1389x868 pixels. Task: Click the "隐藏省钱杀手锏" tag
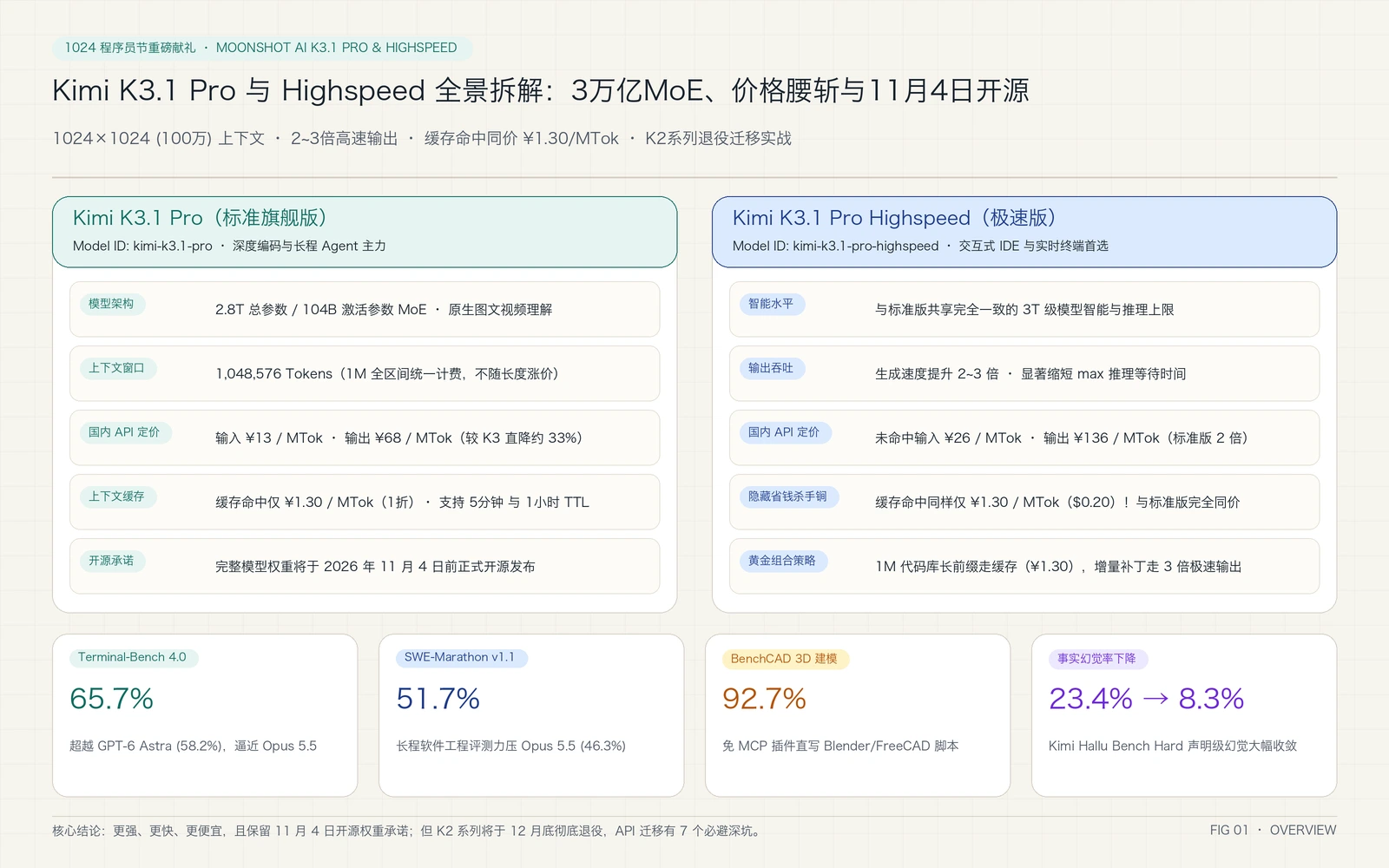click(x=787, y=496)
